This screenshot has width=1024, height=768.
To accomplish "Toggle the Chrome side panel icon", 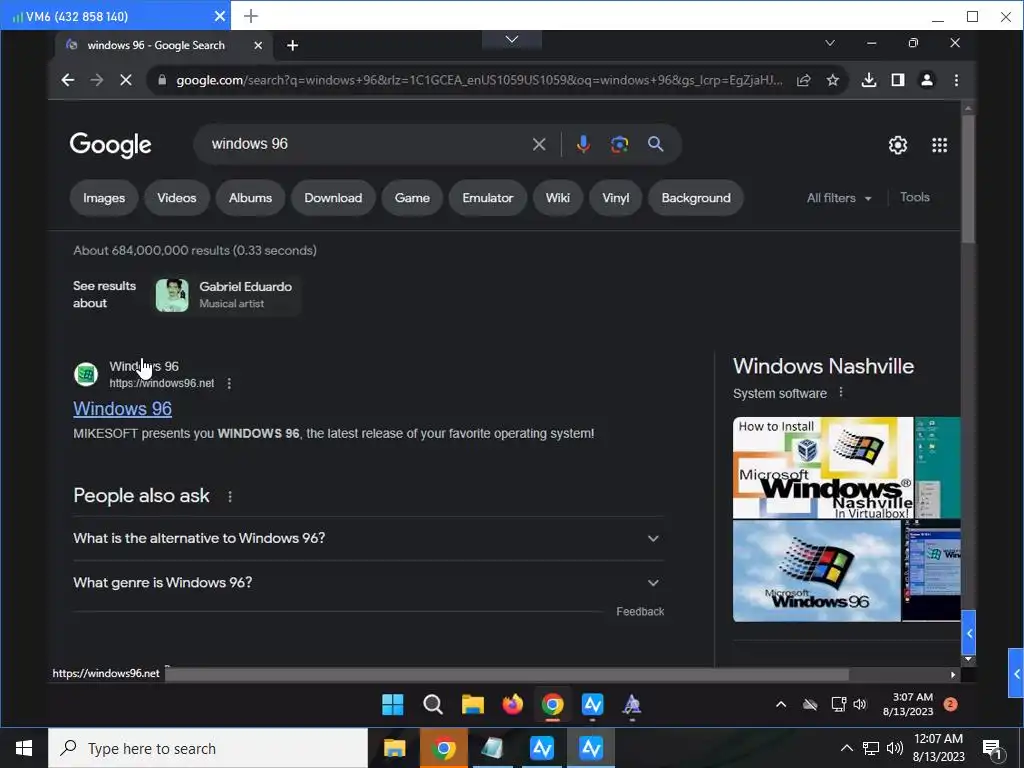I will point(898,80).
